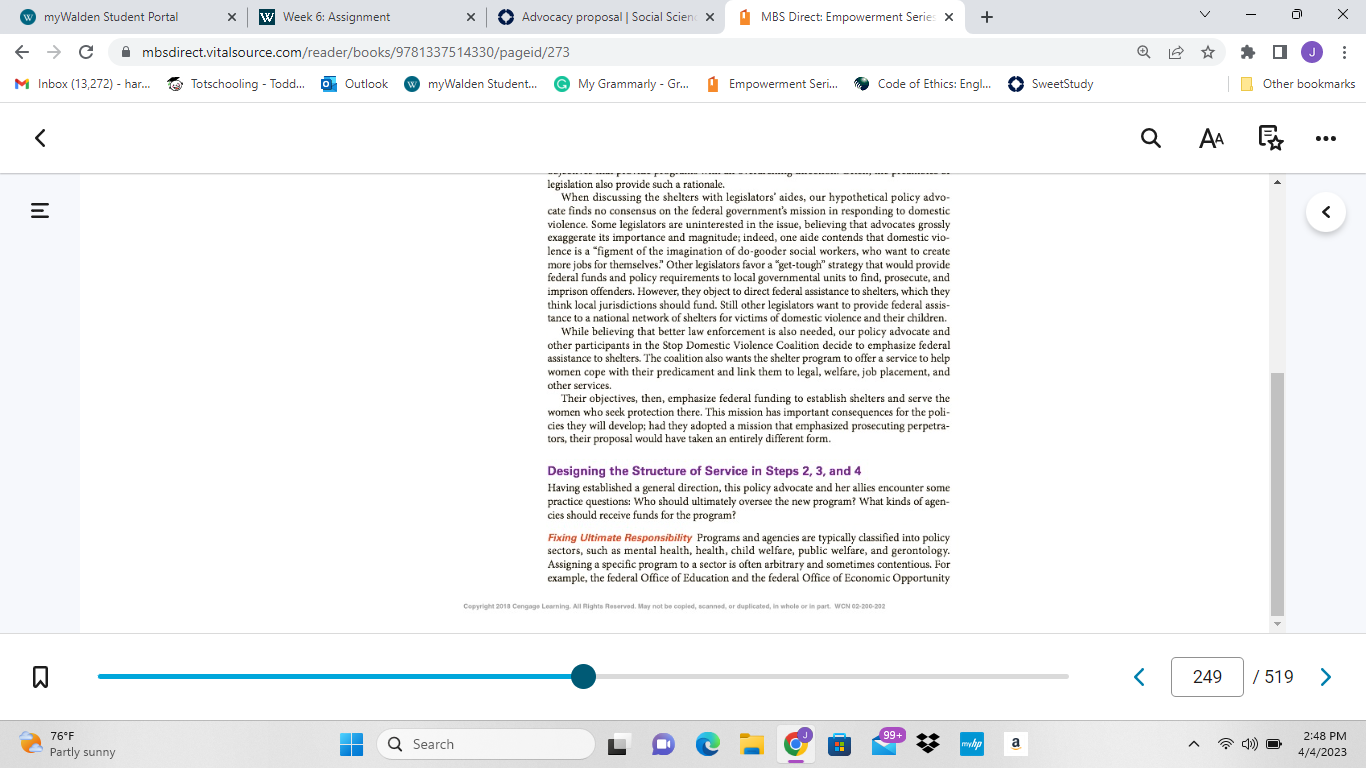Click the page progress slider handle

584,677
